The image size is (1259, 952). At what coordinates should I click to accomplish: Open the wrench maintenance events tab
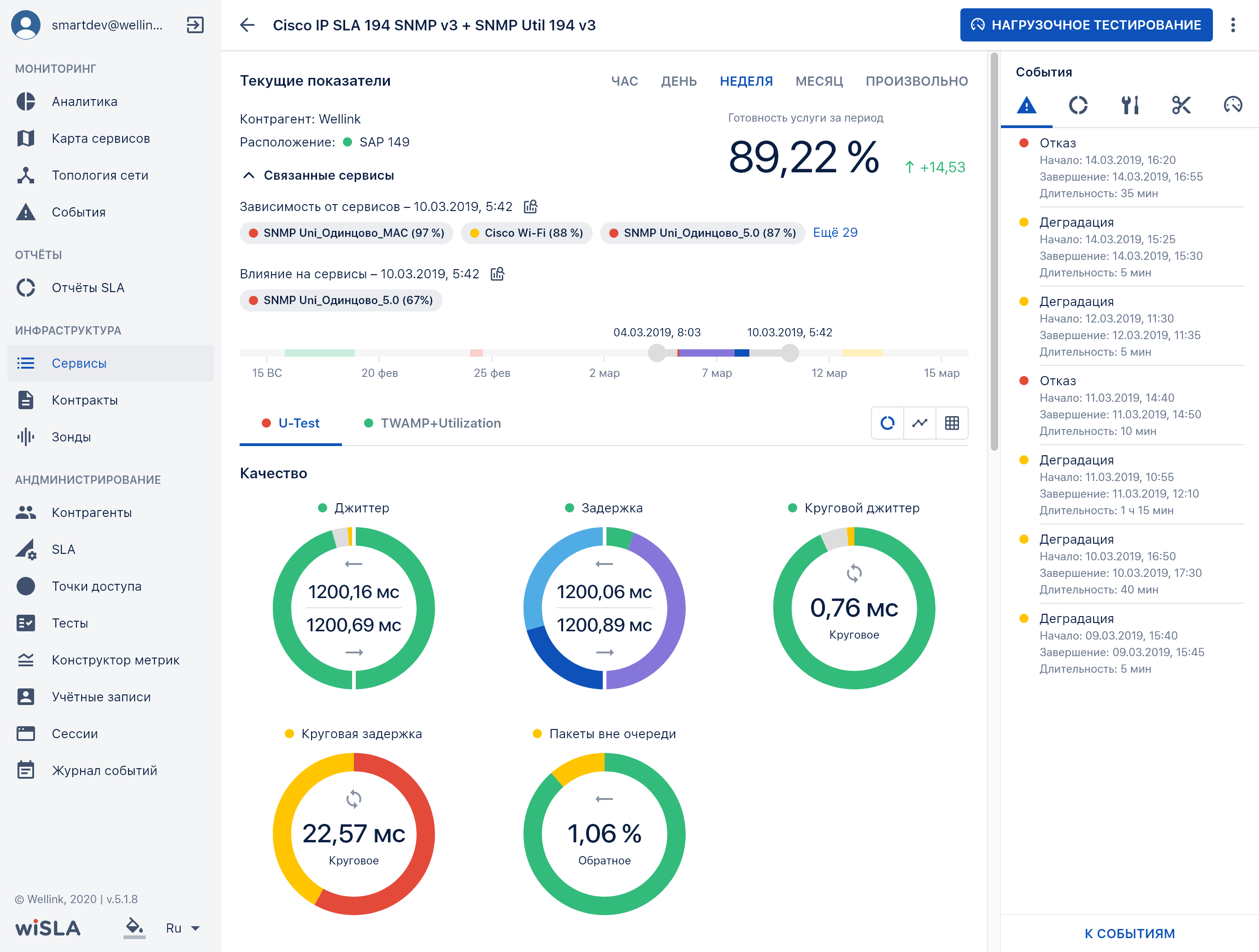(1130, 105)
